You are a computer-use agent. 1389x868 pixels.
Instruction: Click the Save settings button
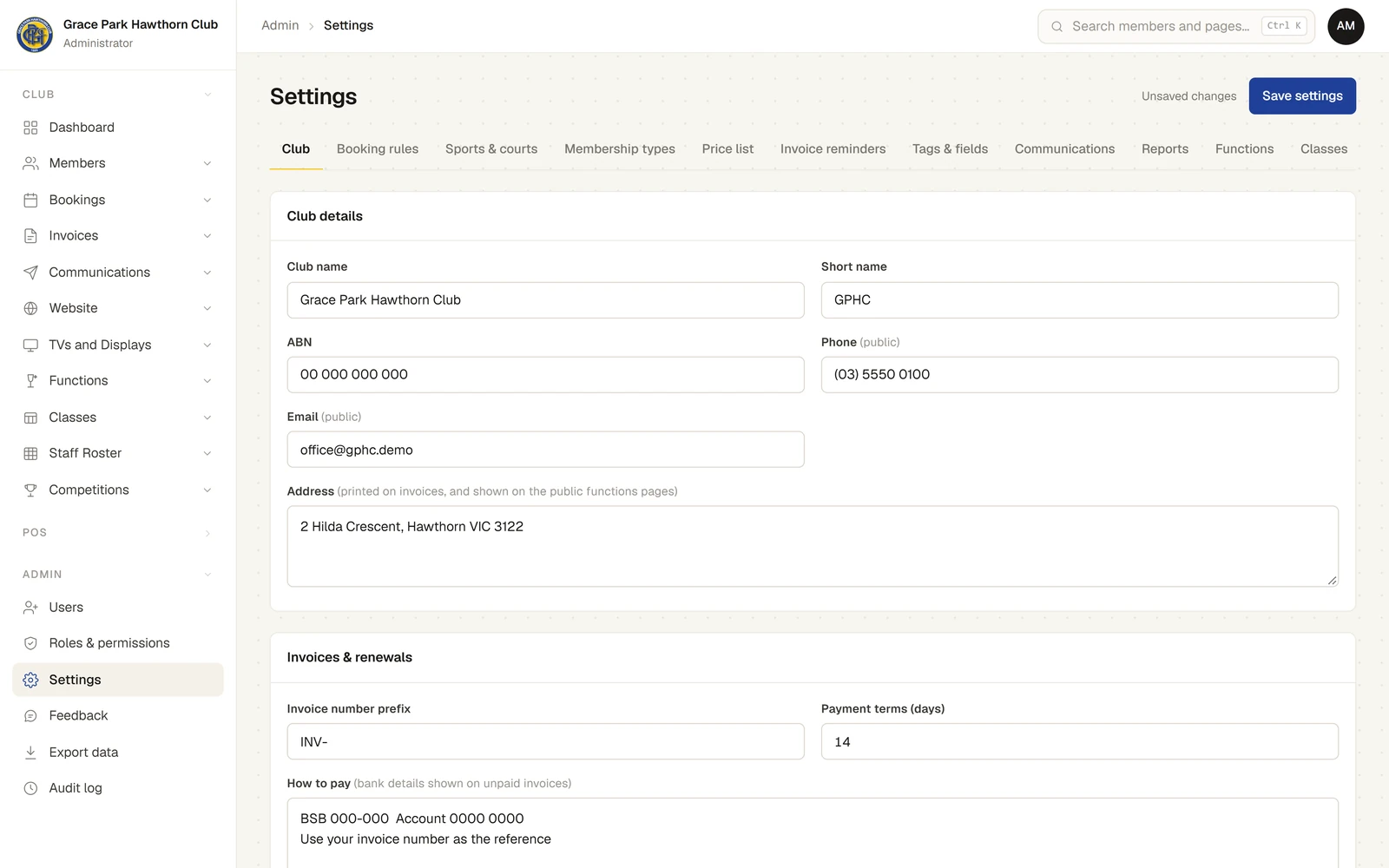click(1302, 96)
